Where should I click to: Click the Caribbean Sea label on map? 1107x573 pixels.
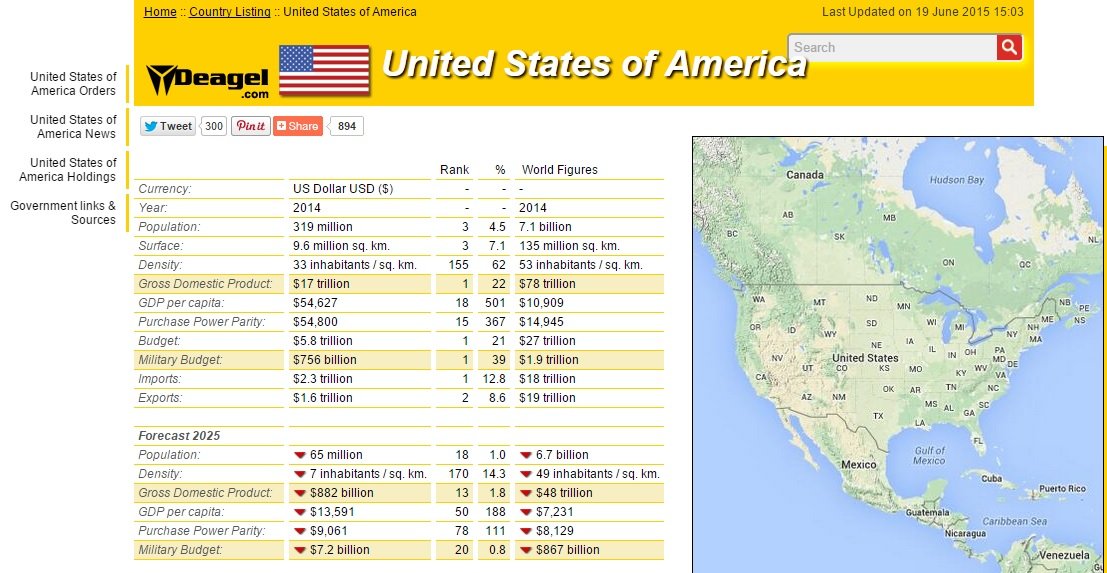[1014, 521]
